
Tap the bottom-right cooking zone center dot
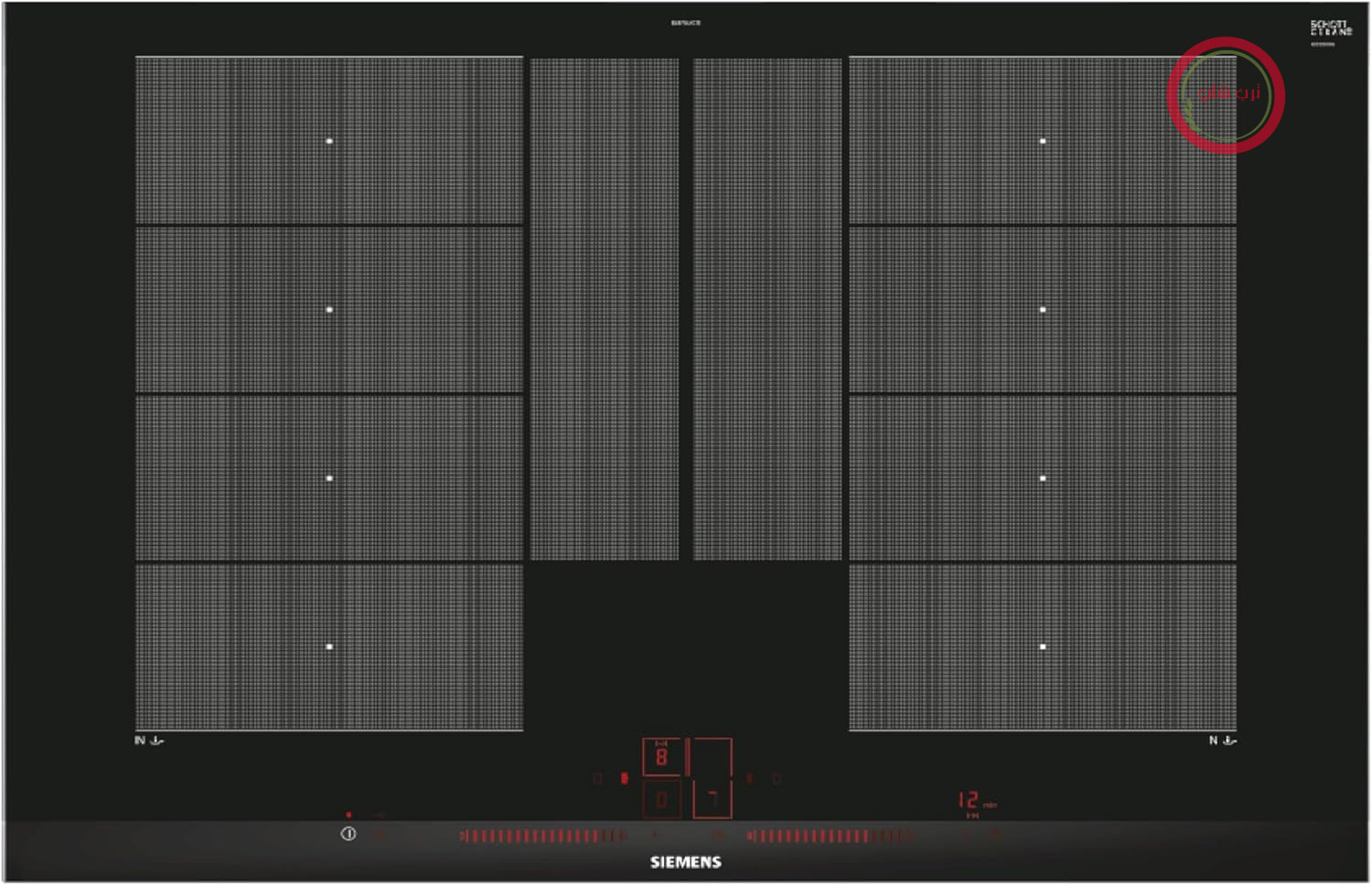[1043, 646]
